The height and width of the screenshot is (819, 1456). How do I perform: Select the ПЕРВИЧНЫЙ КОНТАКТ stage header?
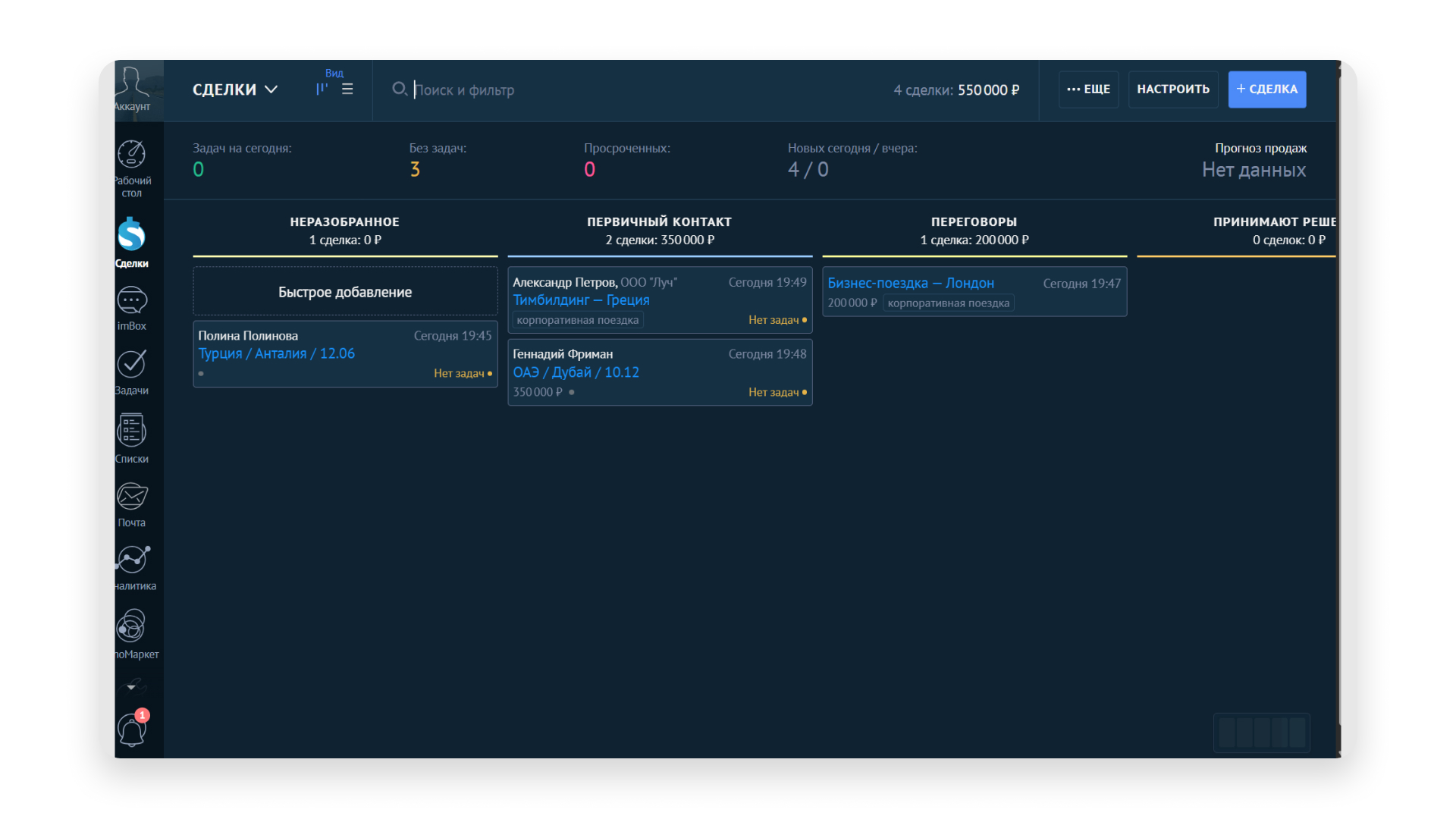tap(659, 222)
